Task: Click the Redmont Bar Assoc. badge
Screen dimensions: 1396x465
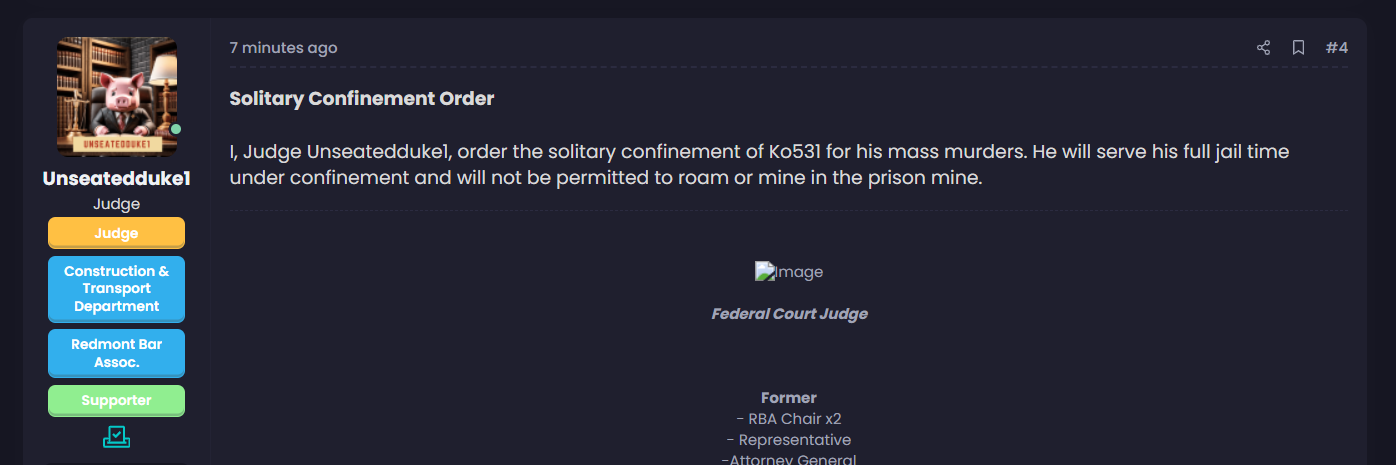Action: tap(116, 353)
